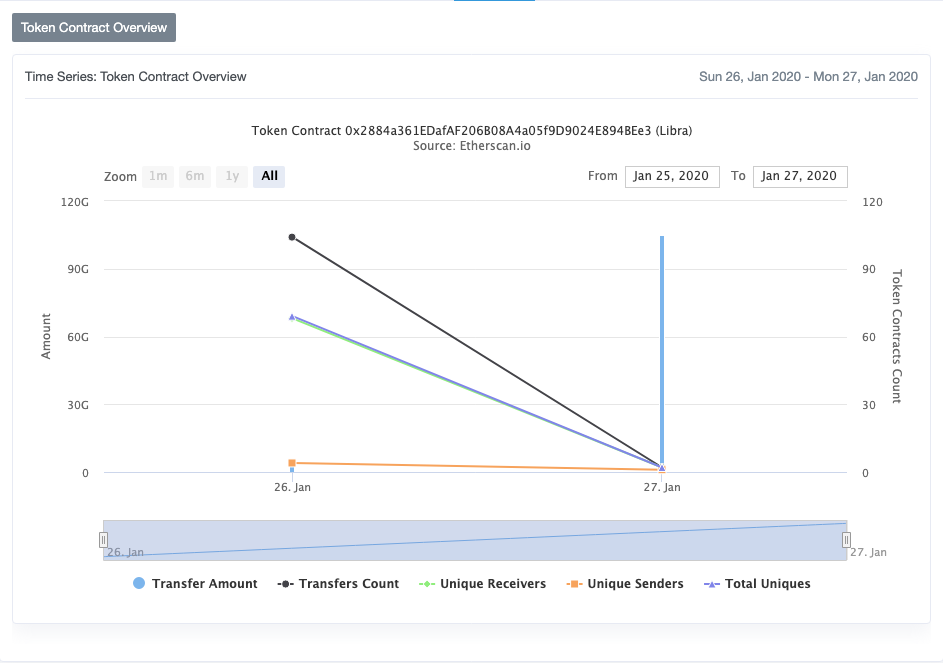Toggle Transfer Amount series in legend
This screenshot has width=943, height=663.
[x=195, y=584]
